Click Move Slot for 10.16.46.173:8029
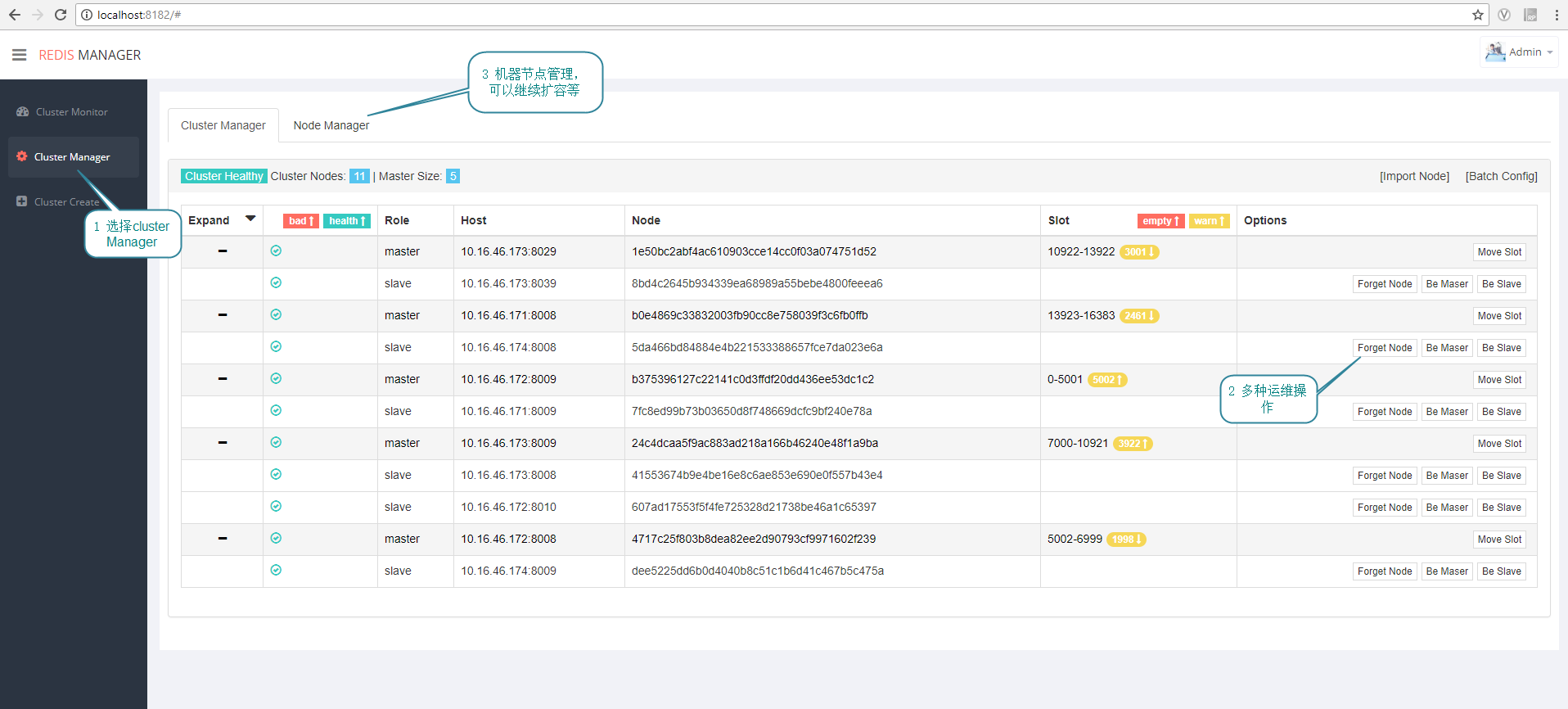Image resolution: width=1568 pixels, height=709 pixels. 1499,252
